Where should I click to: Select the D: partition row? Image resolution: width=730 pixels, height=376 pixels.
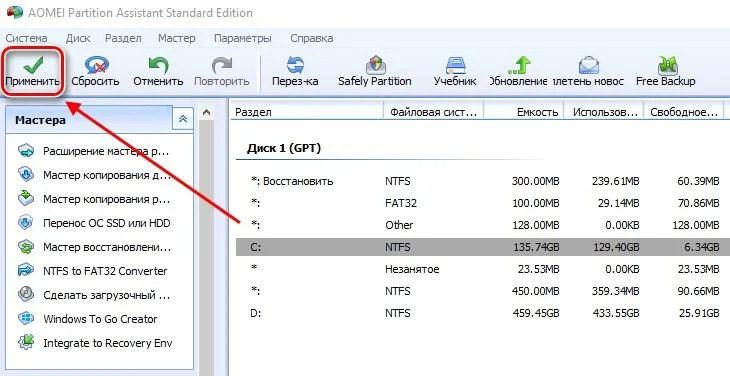482,313
